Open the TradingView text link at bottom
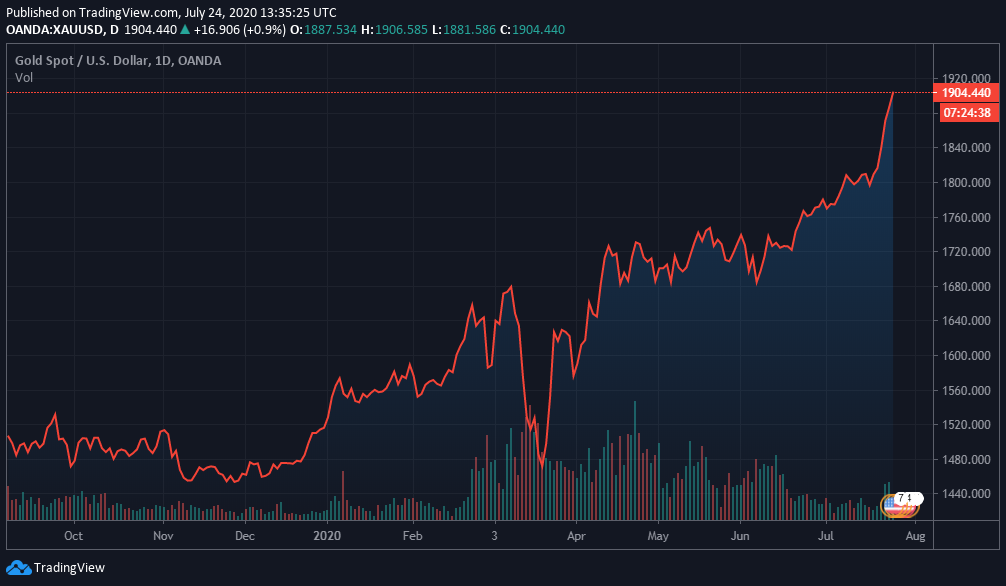Image resolution: width=1006 pixels, height=586 pixels. 69,567
